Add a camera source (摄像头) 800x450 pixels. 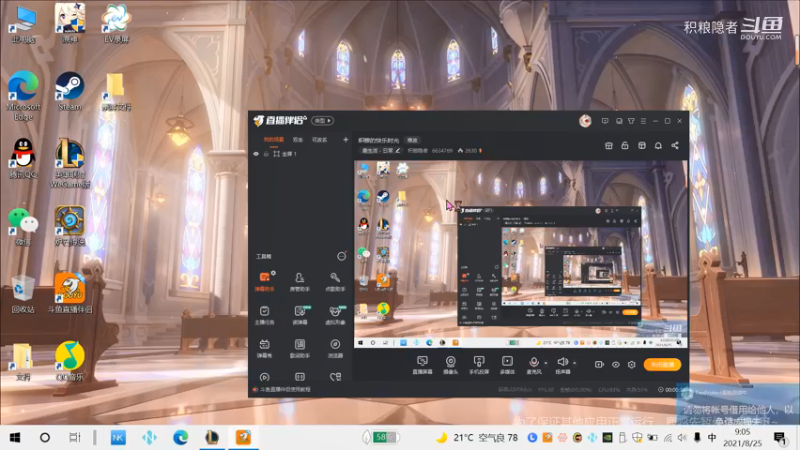click(451, 365)
